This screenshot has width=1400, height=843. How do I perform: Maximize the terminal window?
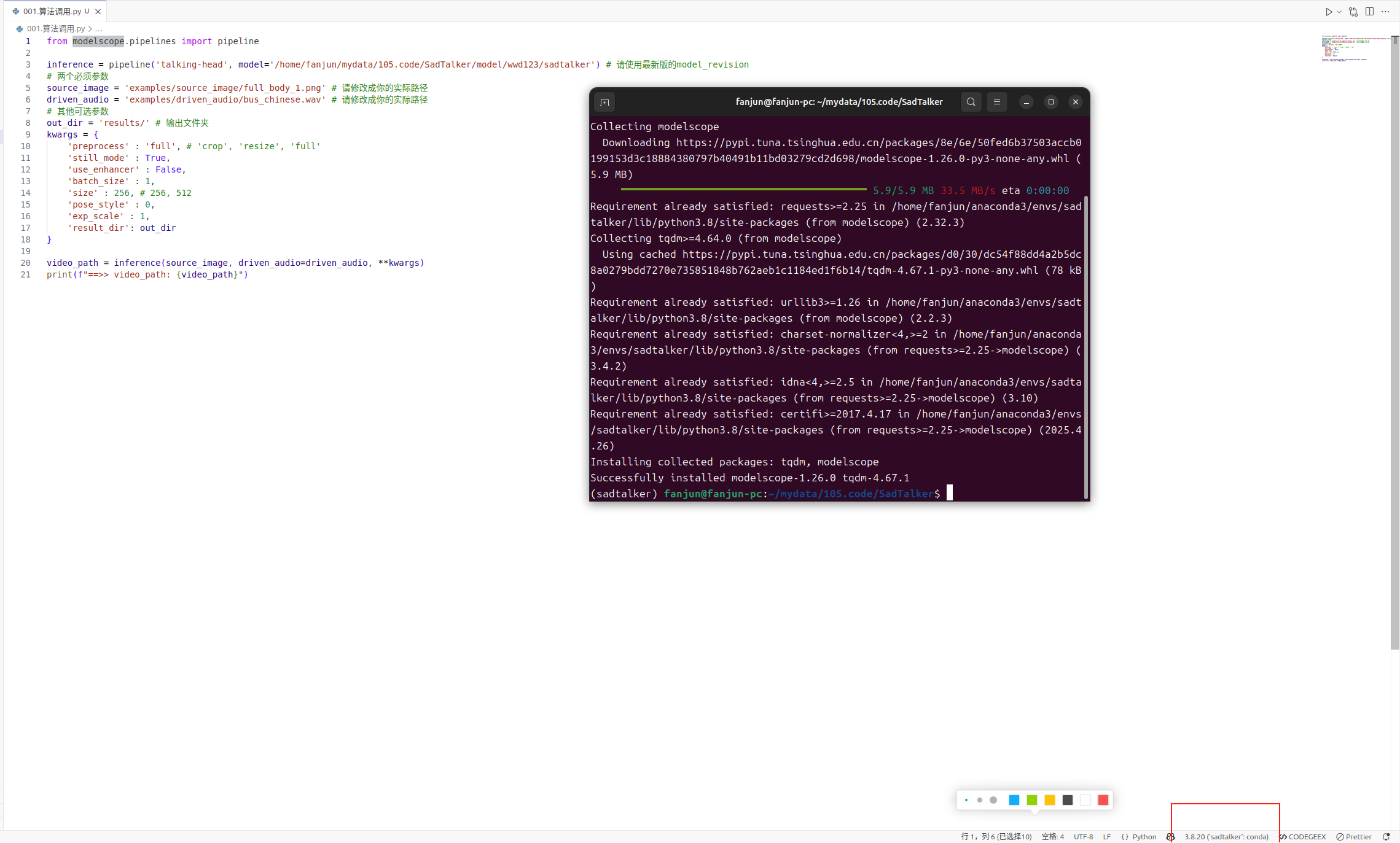pos(1051,102)
